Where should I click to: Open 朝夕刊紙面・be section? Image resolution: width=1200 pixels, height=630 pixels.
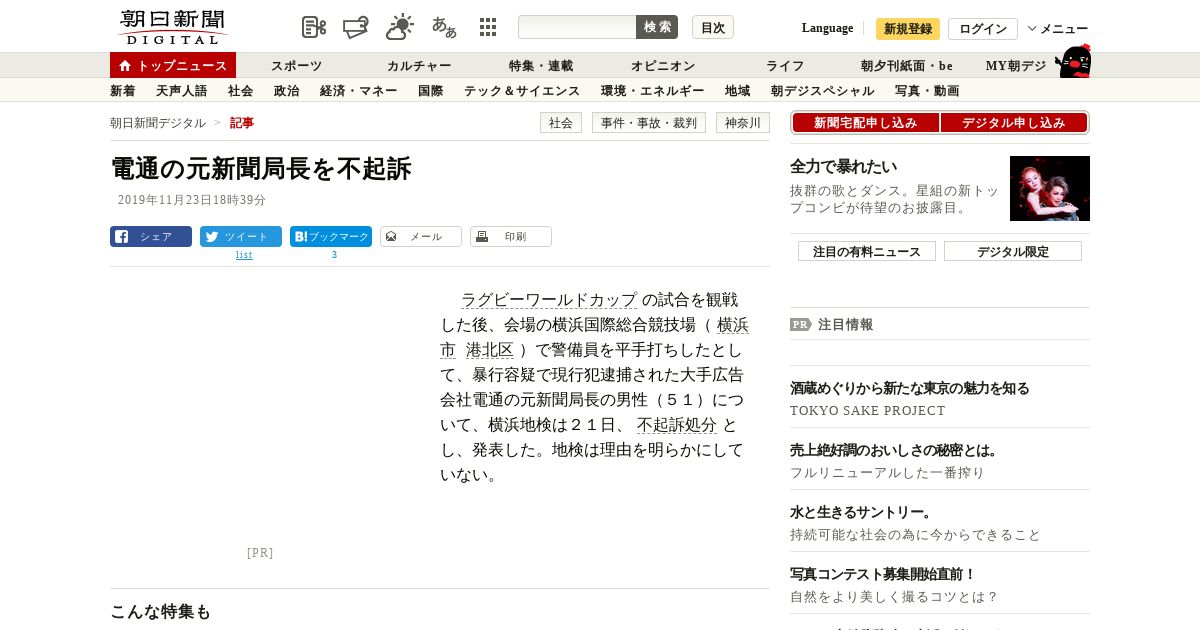tap(907, 66)
